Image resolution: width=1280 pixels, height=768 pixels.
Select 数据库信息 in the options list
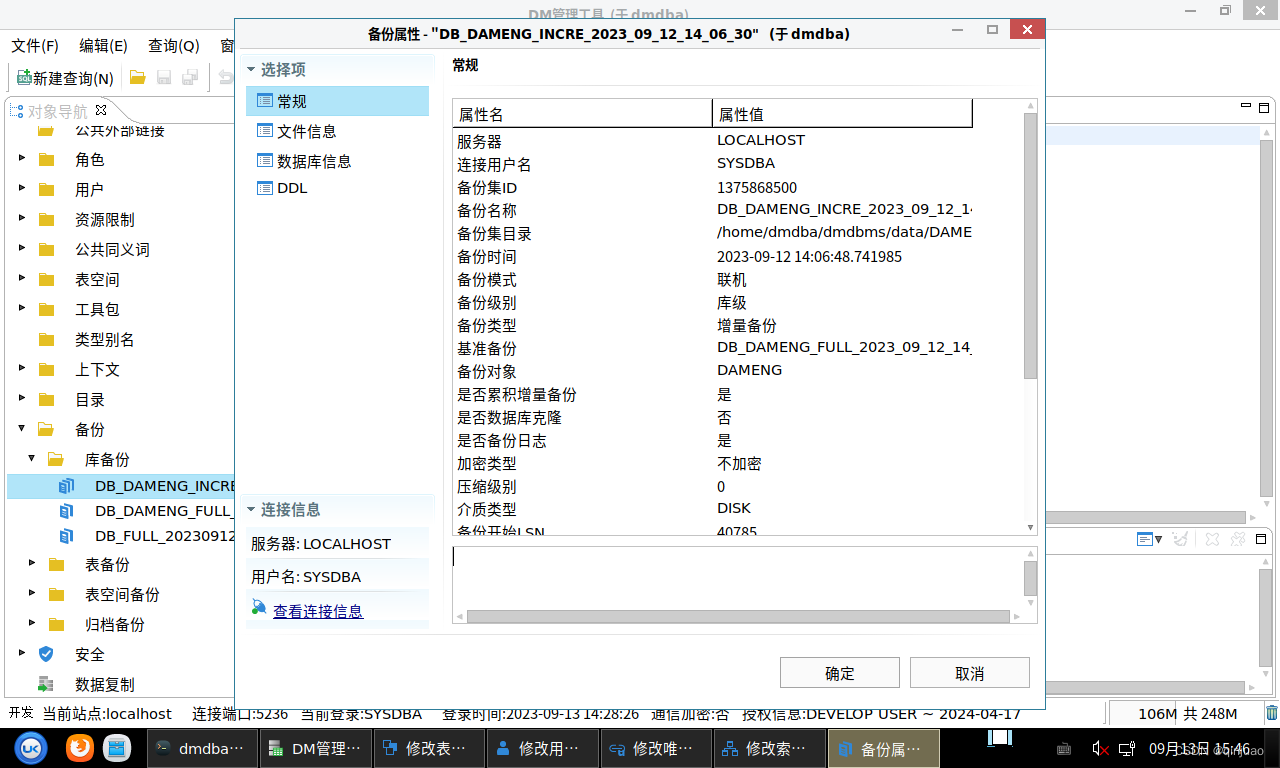tap(338, 161)
